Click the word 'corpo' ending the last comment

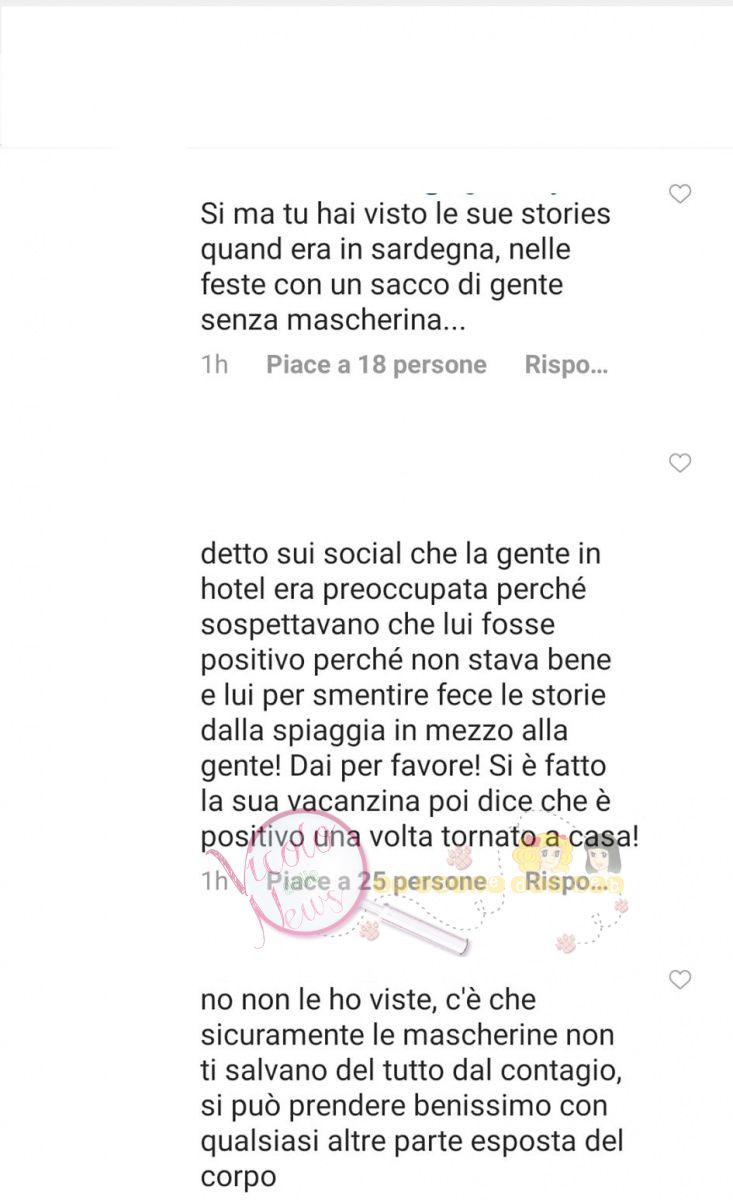point(238,1177)
